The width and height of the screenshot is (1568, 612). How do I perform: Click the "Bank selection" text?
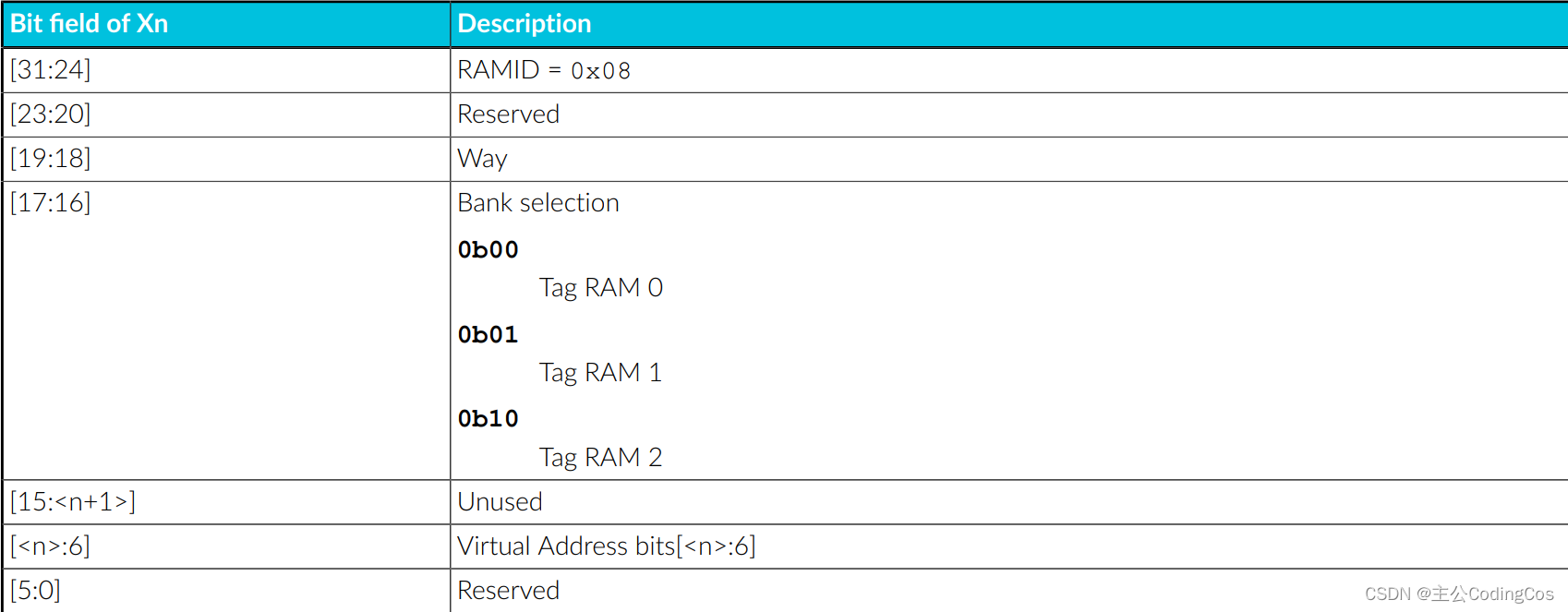(538, 203)
